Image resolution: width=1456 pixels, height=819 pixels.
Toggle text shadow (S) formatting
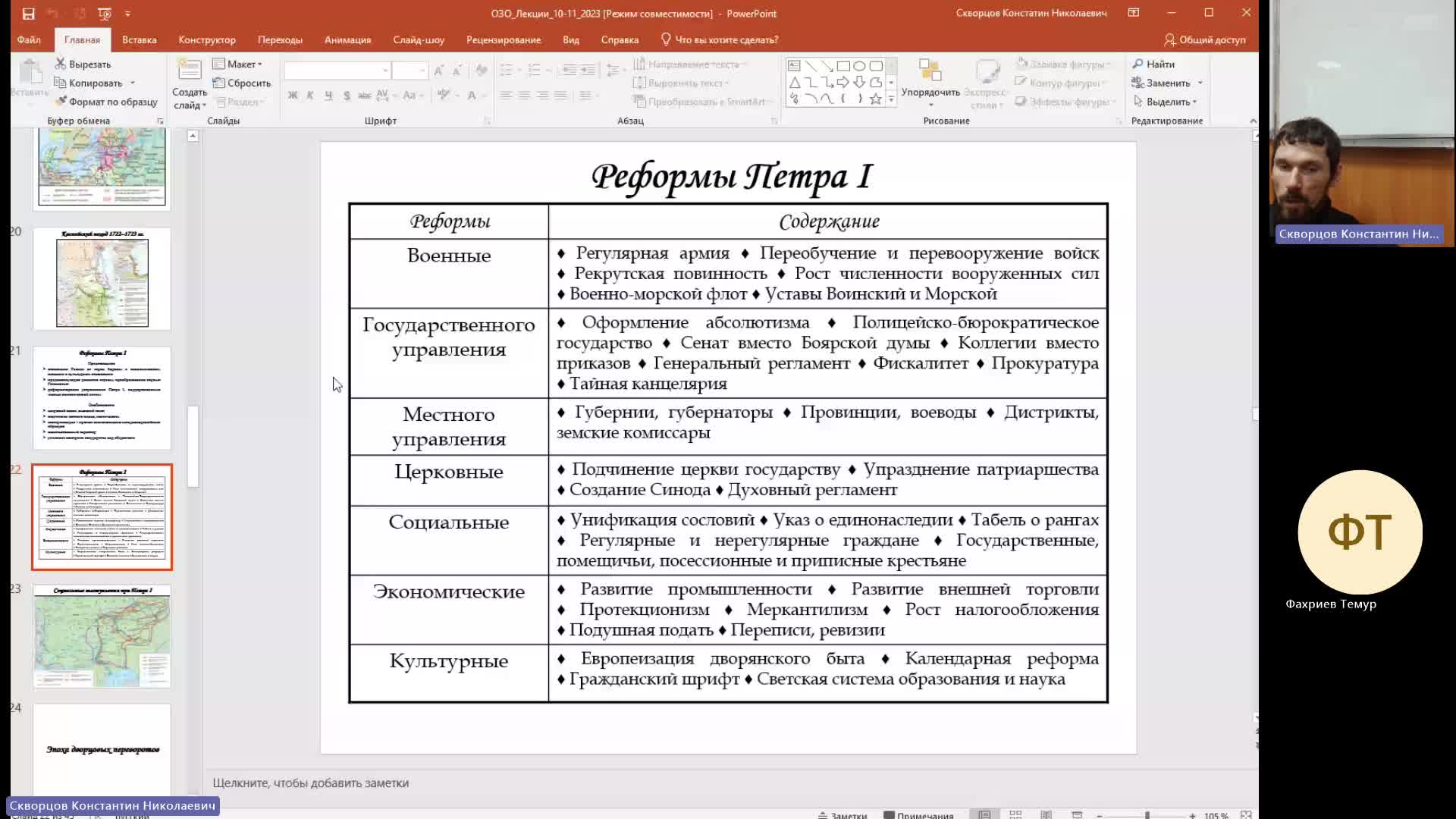tap(347, 95)
